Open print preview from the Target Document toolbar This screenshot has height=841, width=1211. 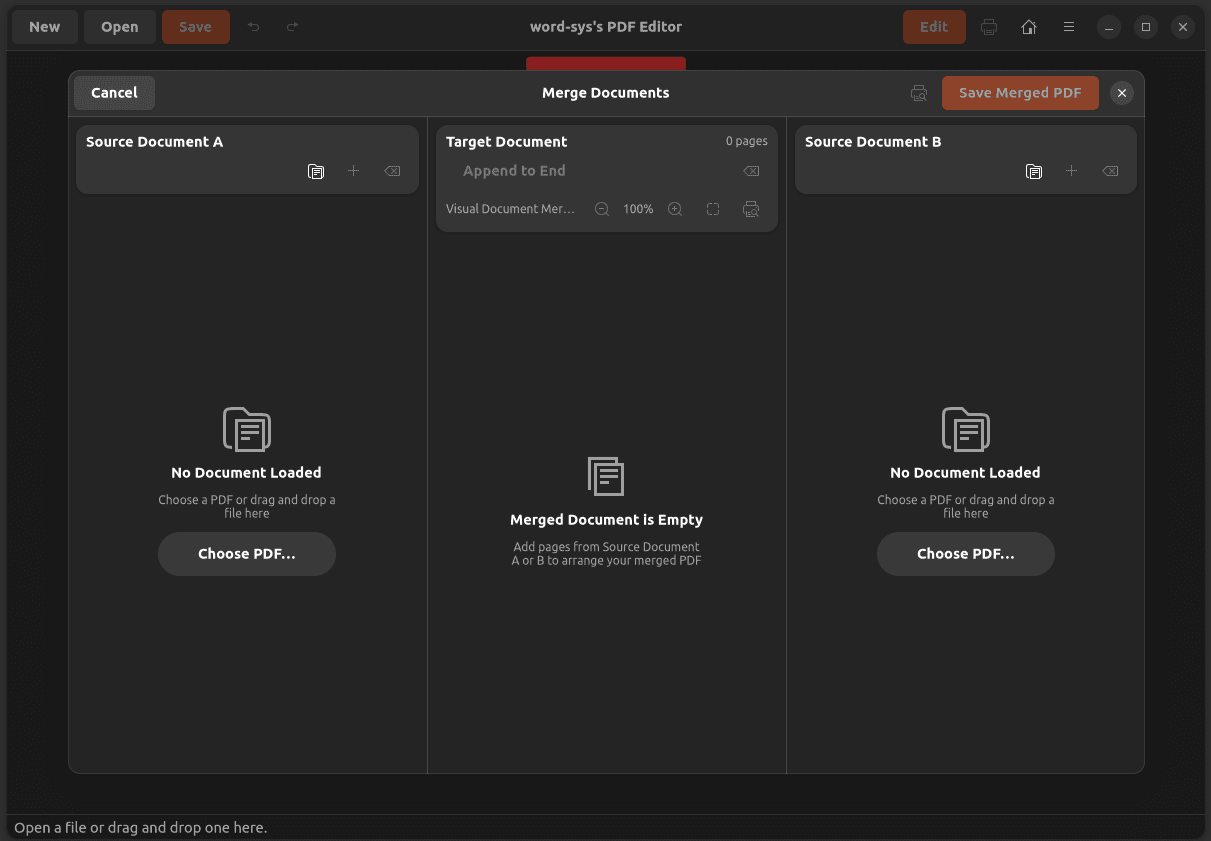tap(751, 209)
